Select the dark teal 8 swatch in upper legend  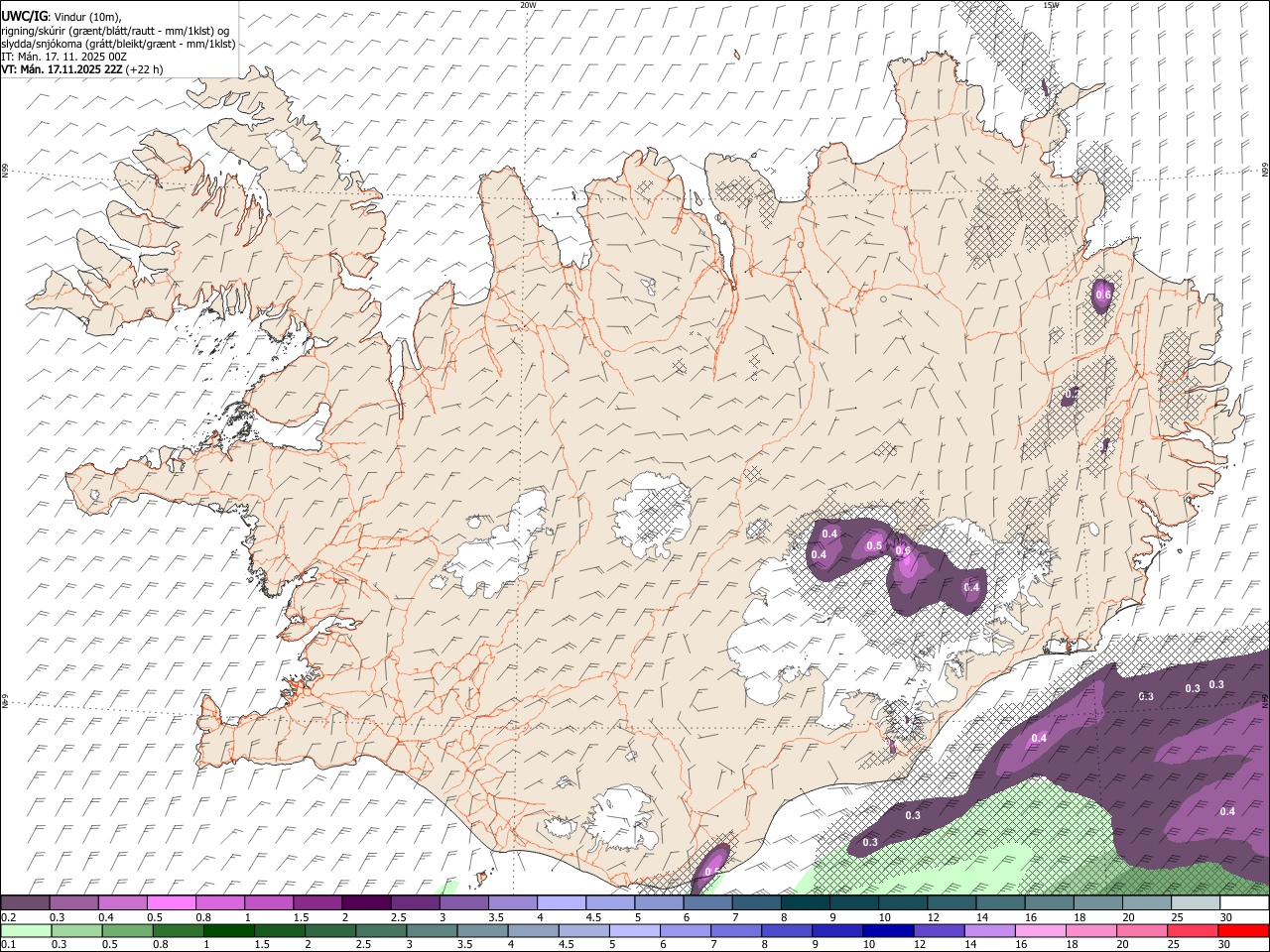click(806, 902)
